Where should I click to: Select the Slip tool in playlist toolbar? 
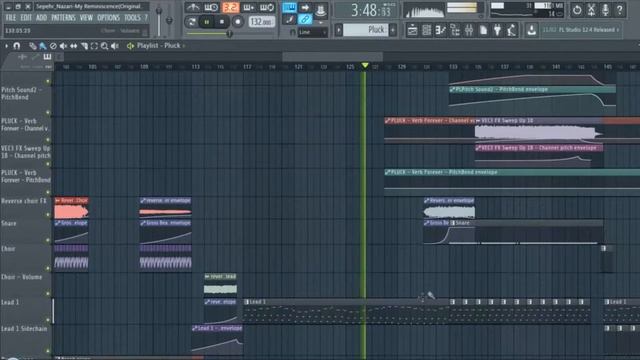click(73, 46)
